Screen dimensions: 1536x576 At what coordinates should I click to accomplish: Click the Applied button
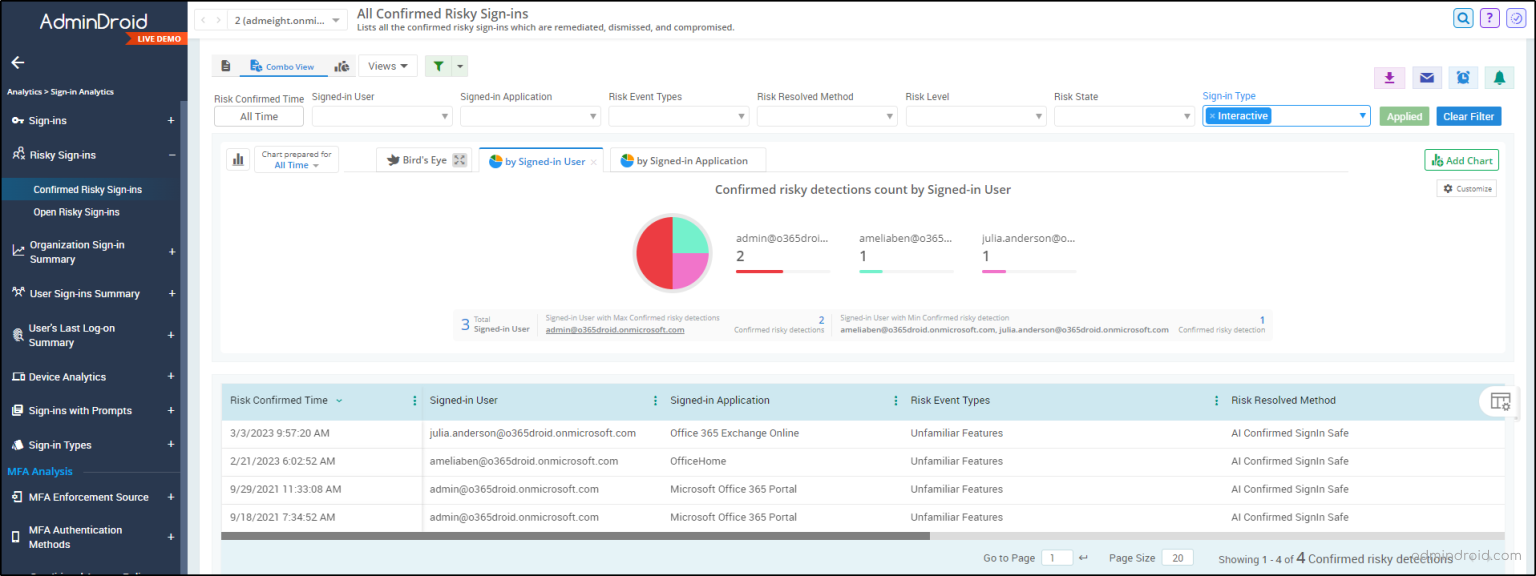click(1404, 116)
